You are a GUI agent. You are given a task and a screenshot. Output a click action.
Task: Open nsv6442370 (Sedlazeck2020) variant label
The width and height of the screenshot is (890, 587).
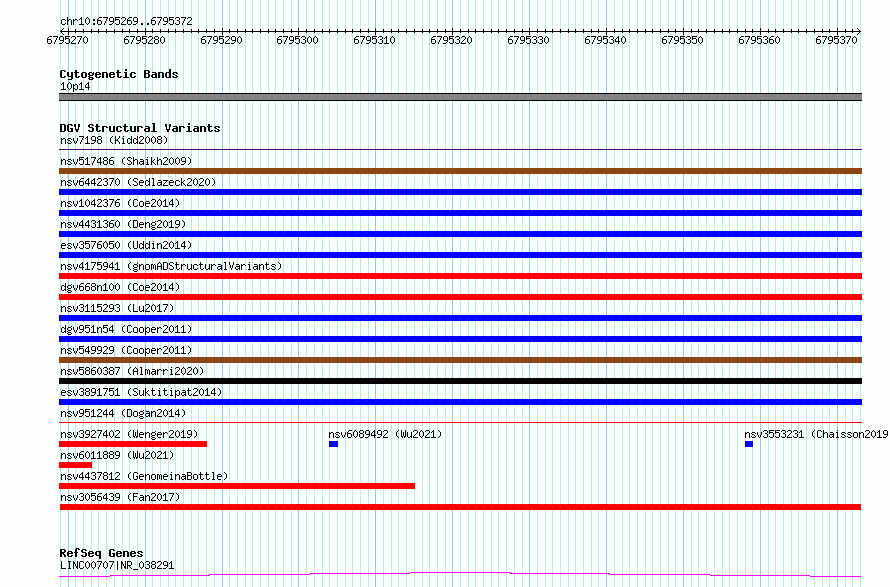(138, 182)
